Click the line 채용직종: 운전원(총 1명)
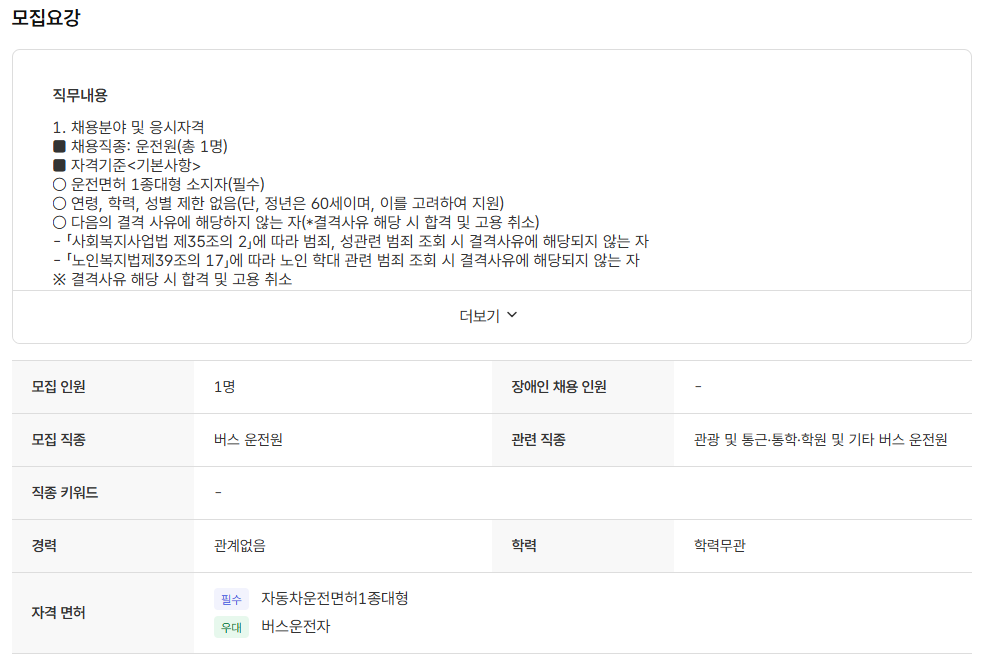The width and height of the screenshot is (983, 657). [x=148, y=146]
